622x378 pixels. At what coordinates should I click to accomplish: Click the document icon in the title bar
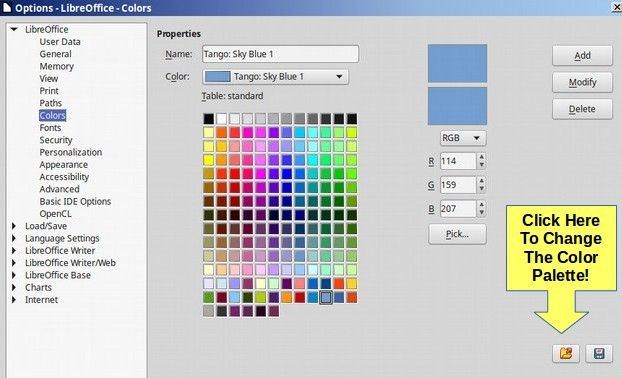click(x=7, y=8)
